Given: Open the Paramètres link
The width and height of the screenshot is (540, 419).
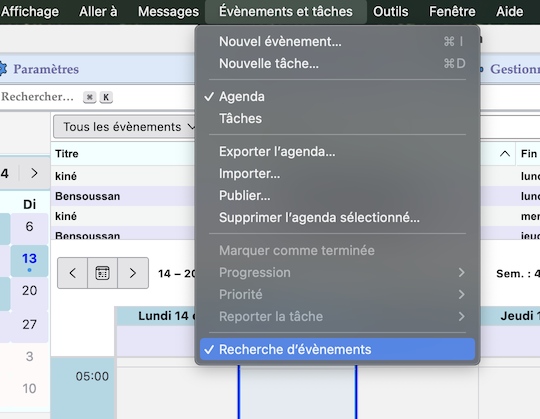Looking at the screenshot, I should pyautogui.click(x=46, y=69).
